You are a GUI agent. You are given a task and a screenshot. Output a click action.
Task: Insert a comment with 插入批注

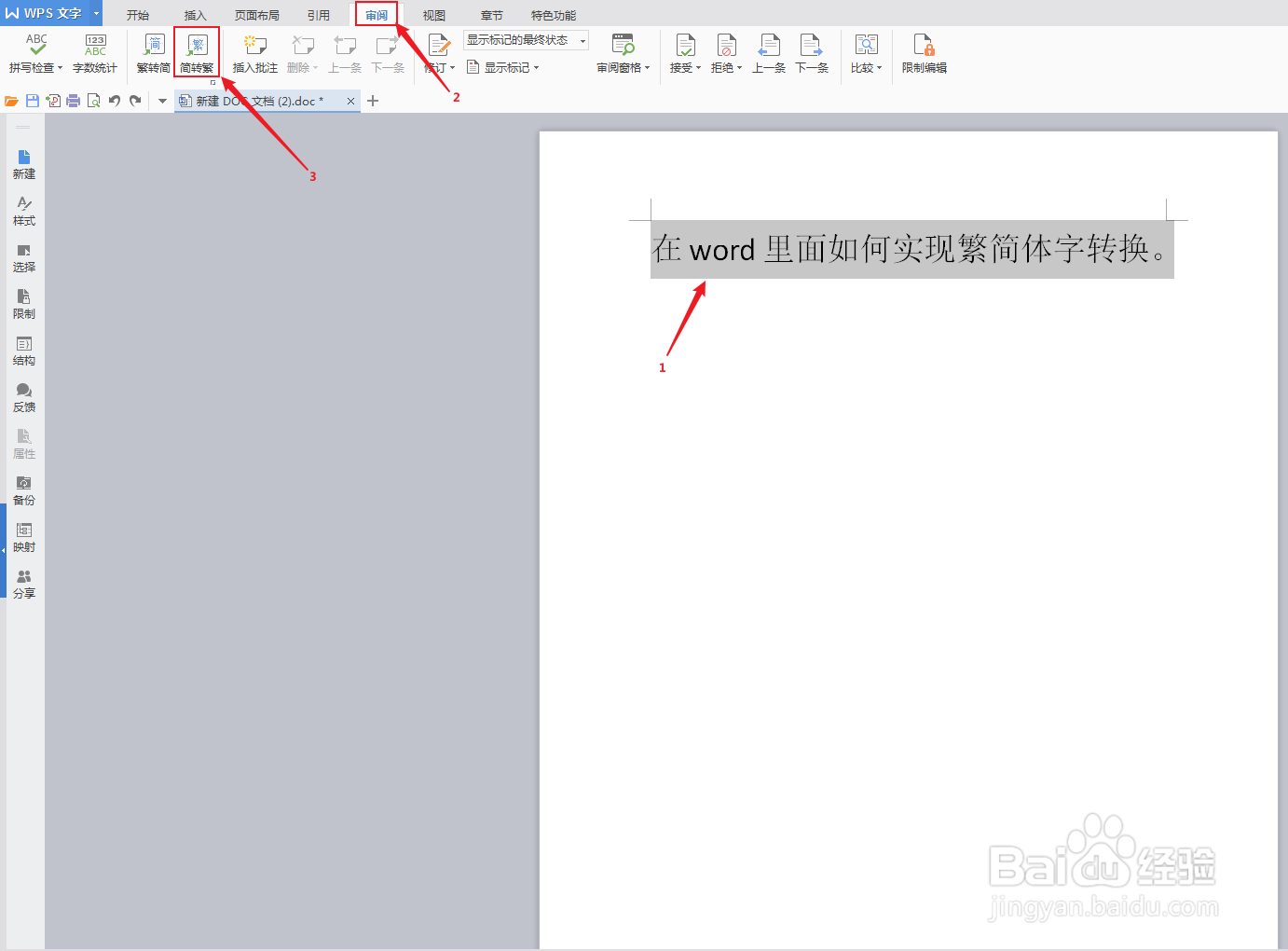(255, 53)
